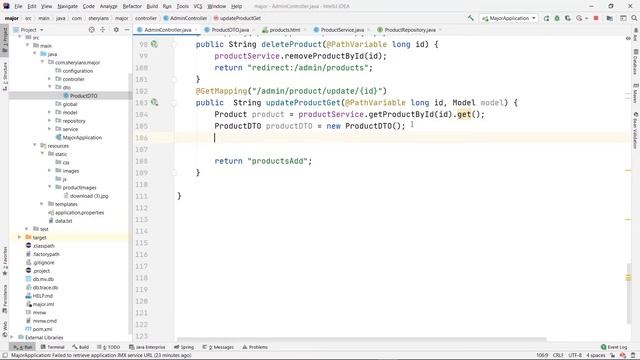Click AdminController breadcrumb in navigation bar
Viewport: 640px width, 360px height.
[x=185, y=18]
